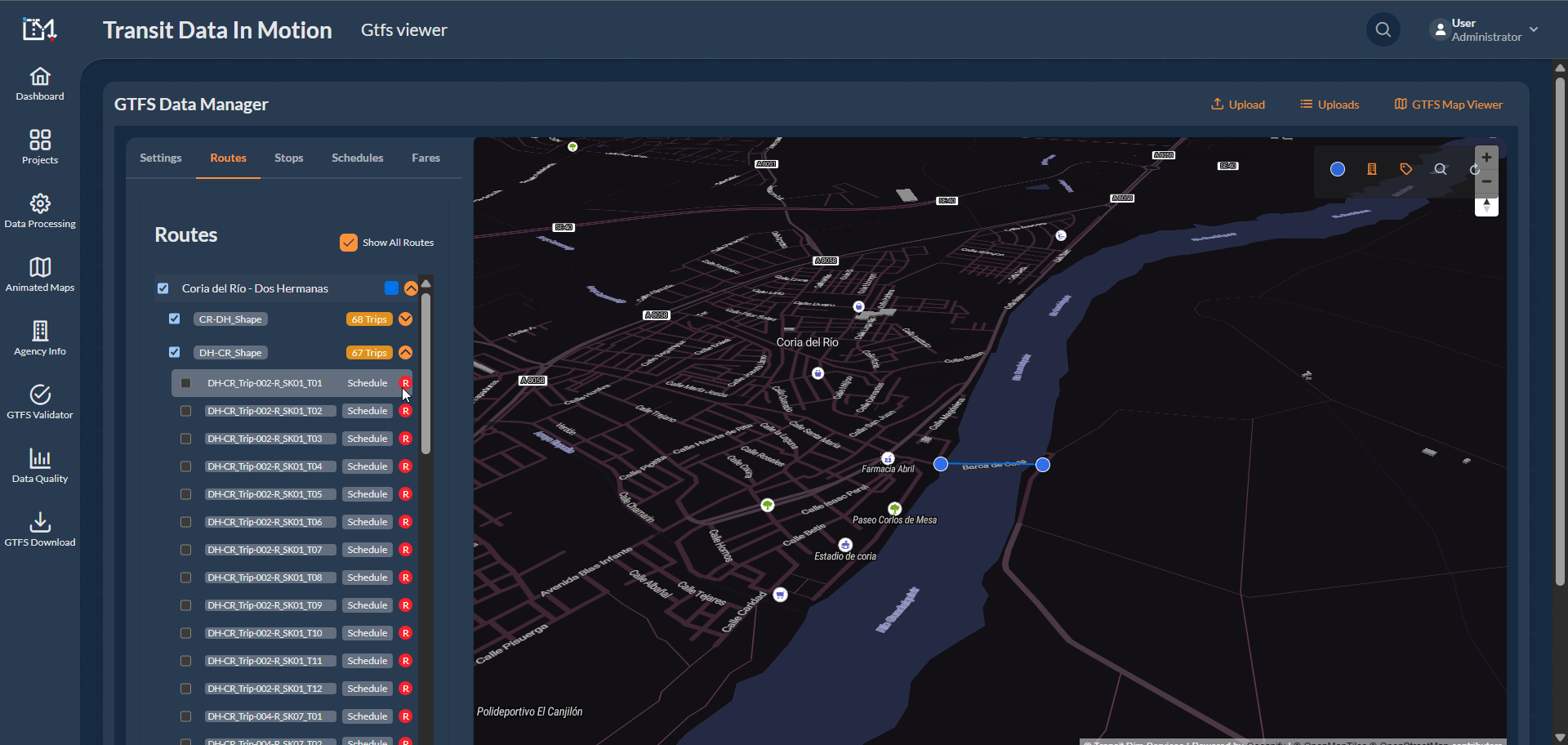Screen dimensions: 1568x745
Task: Open the header search icon
Action: pyautogui.click(x=1383, y=30)
